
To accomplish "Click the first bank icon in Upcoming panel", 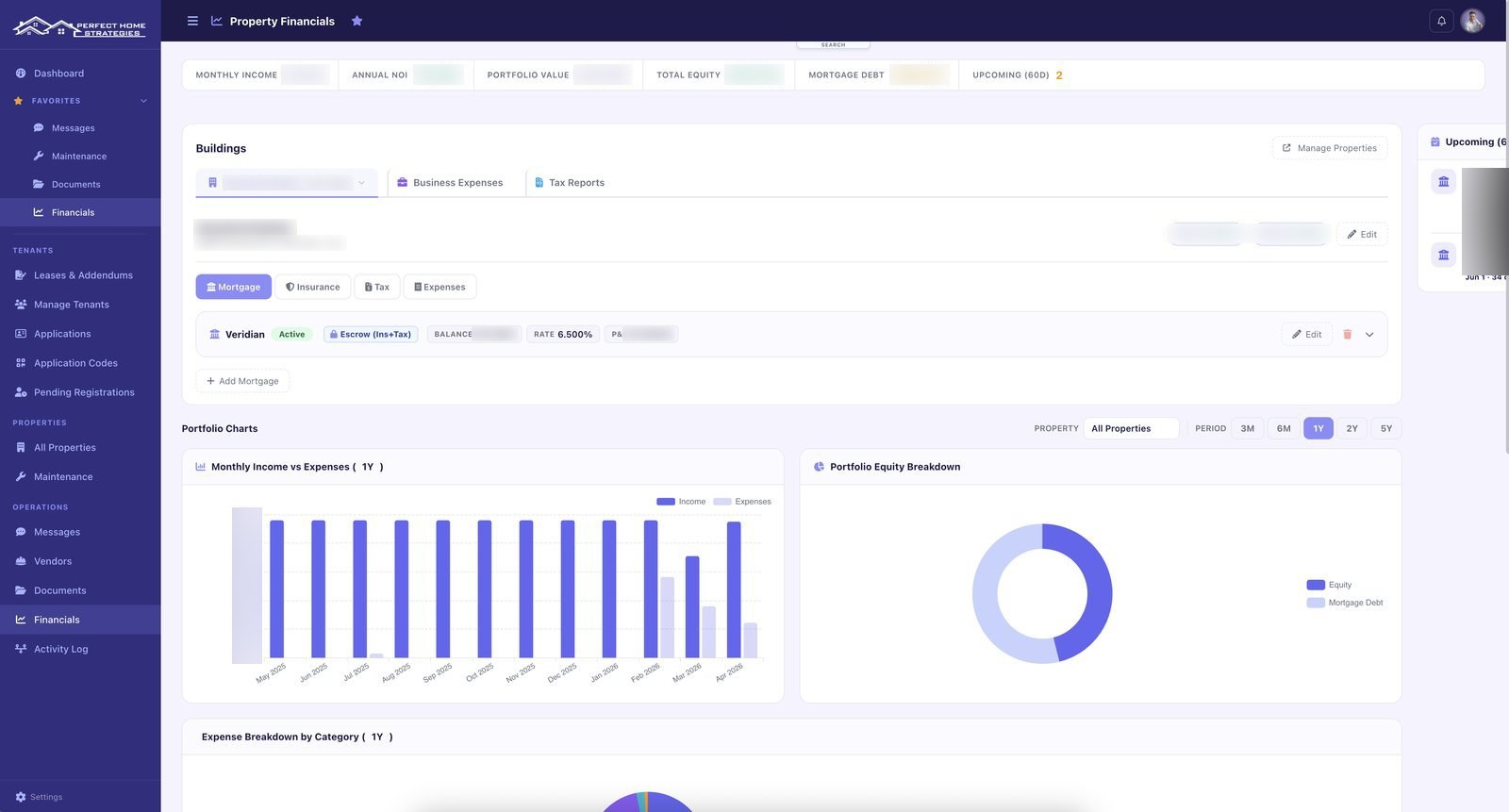I will tap(1443, 181).
